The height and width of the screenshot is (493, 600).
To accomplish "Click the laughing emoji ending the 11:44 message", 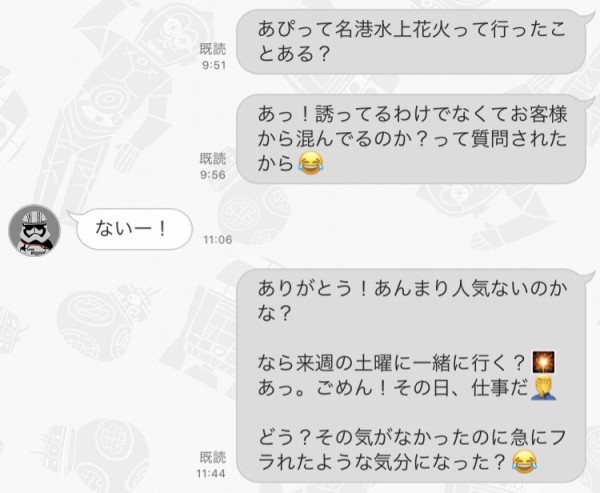I will 525,462.
